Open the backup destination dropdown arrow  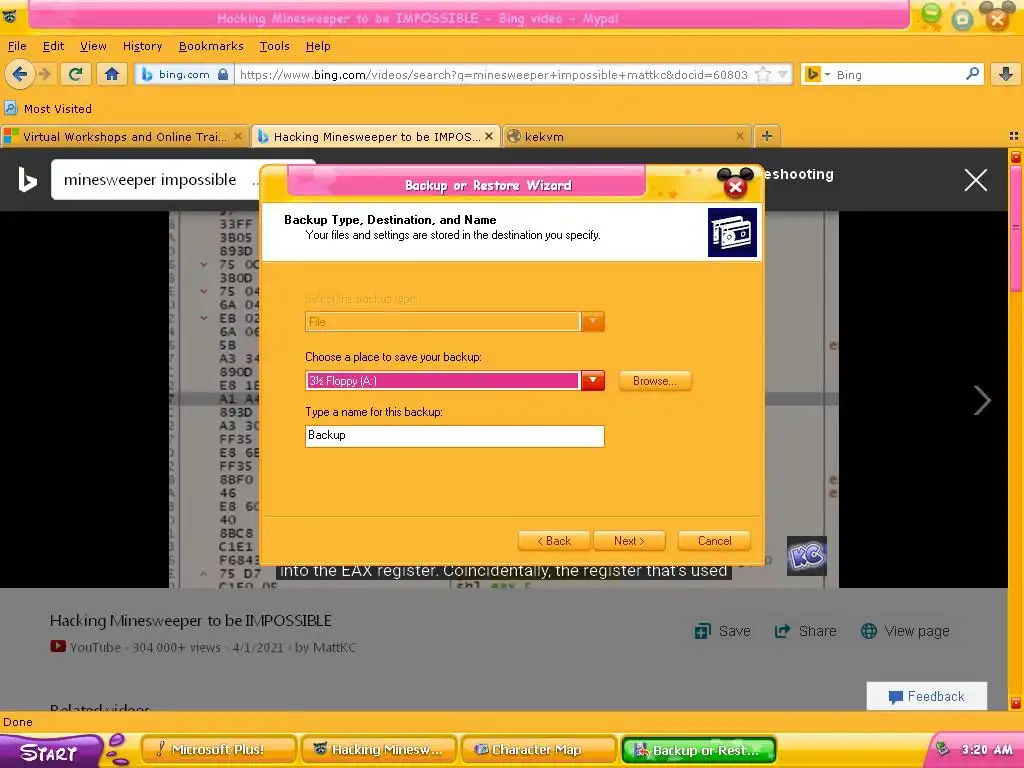point(592,381)
